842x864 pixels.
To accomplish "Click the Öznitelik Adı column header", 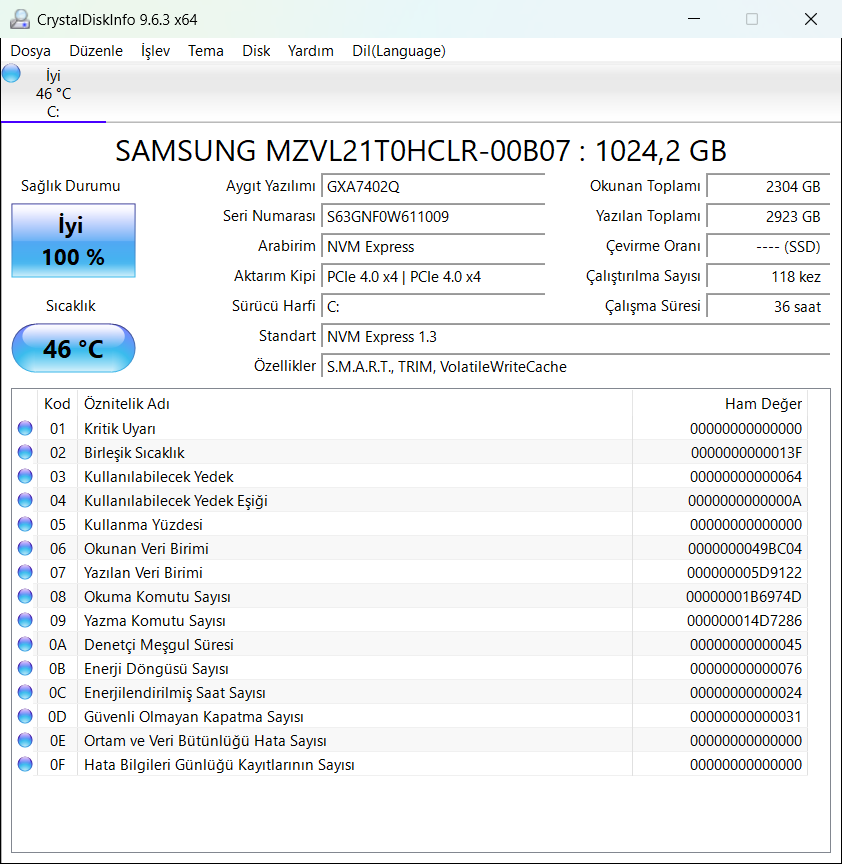I will click(355, 404).
